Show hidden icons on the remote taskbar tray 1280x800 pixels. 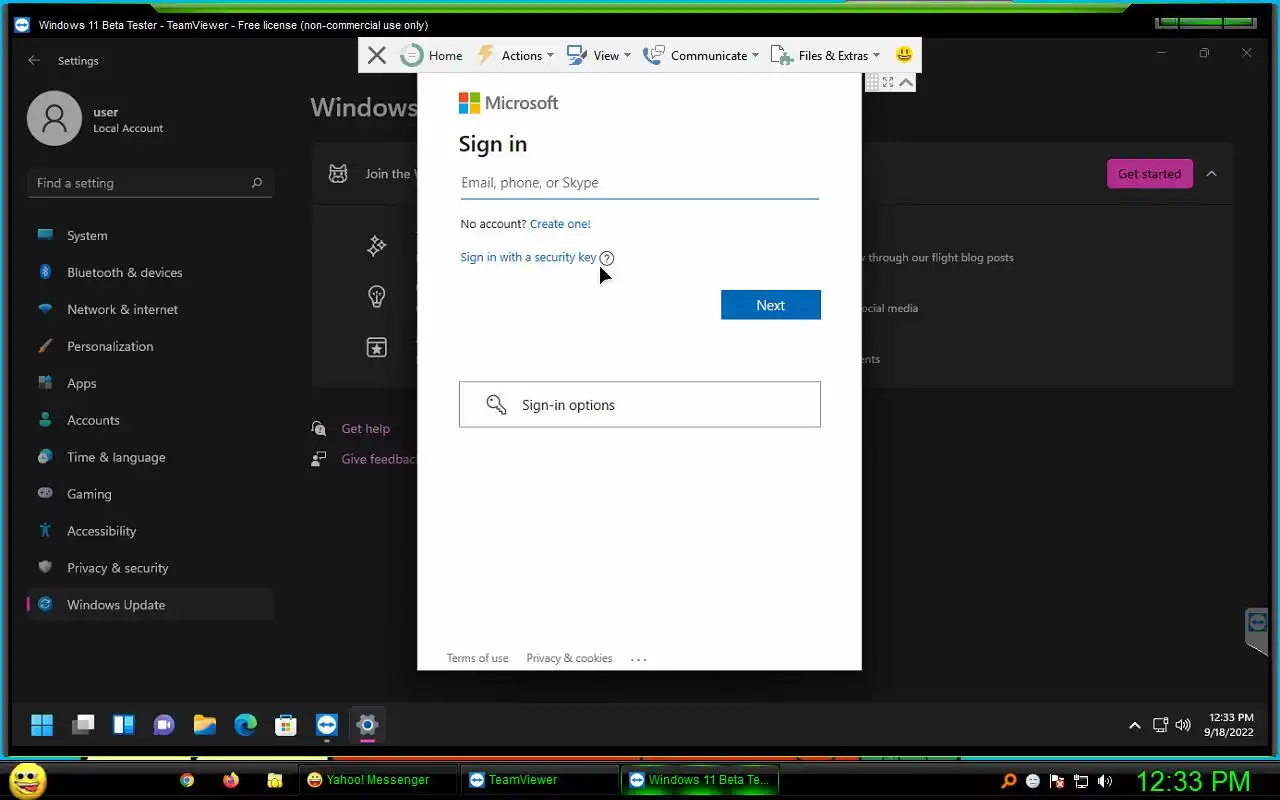pos(1135,725)
